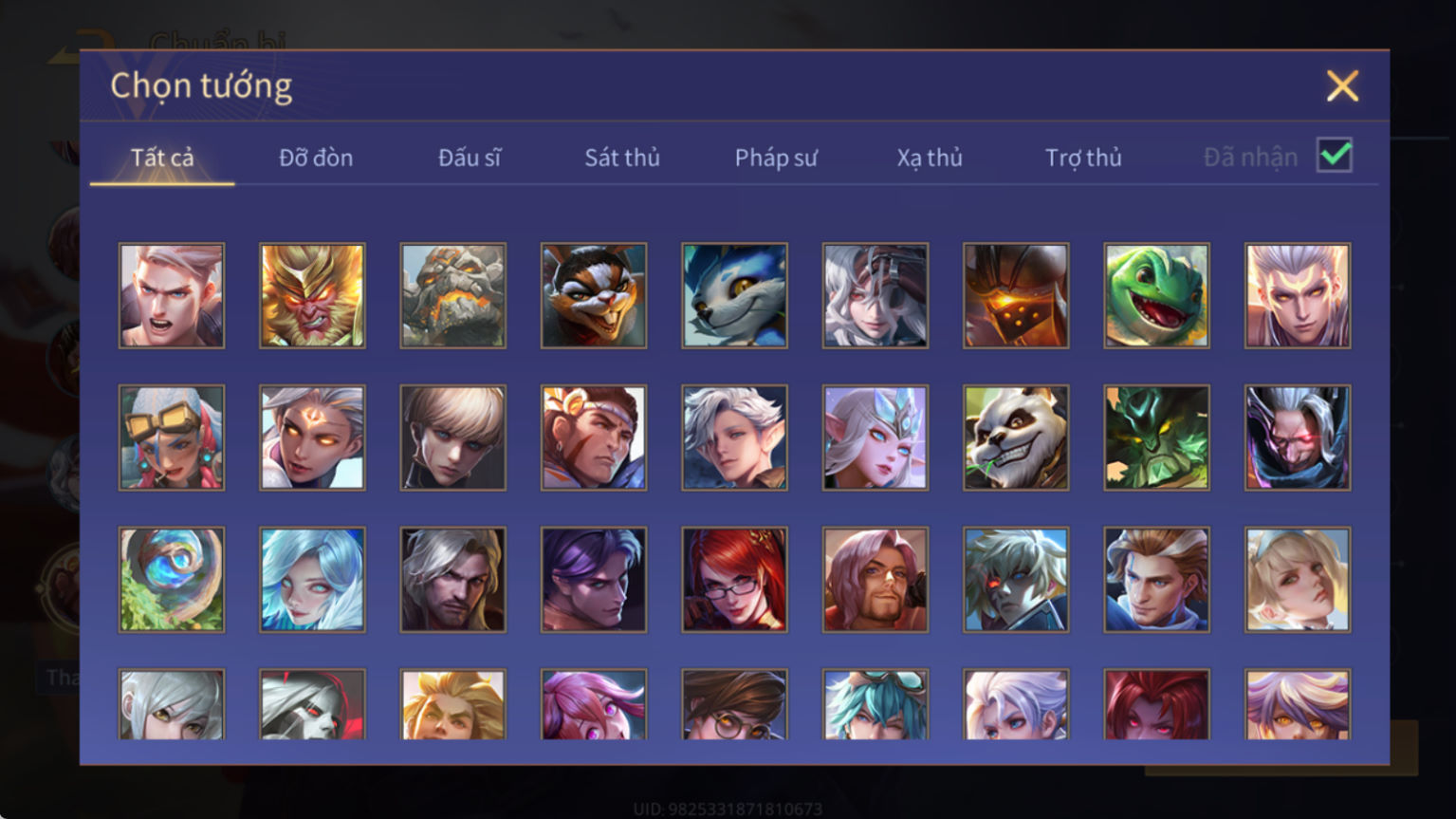
Task: Select the orange tabby cat hero portrait
Action: [594, 295]
